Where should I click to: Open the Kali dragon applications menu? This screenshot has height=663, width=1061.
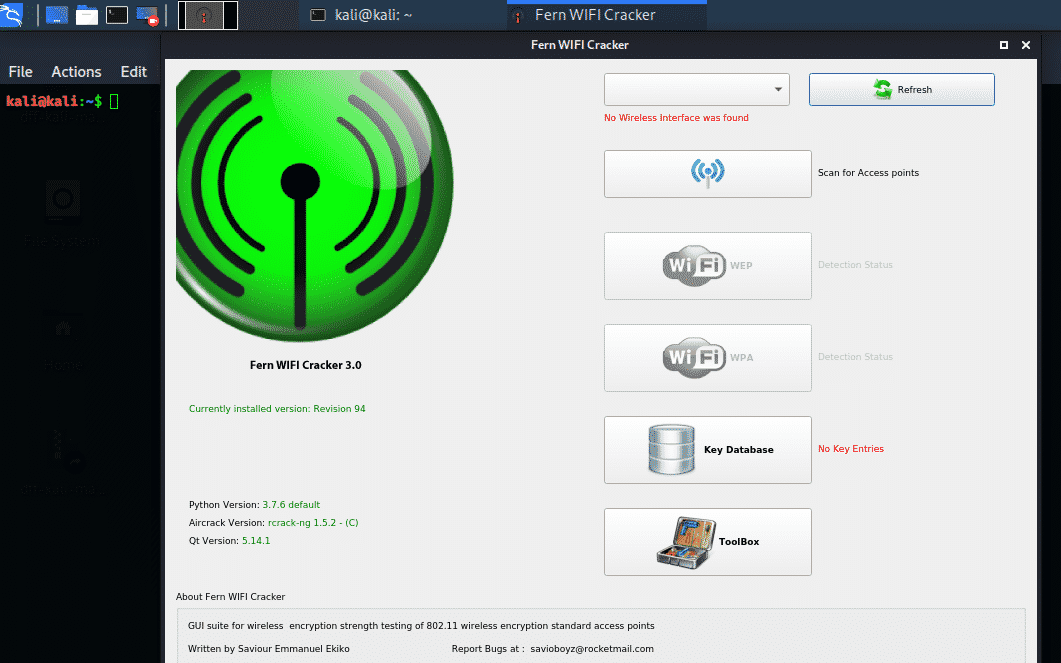coord(11,14)
